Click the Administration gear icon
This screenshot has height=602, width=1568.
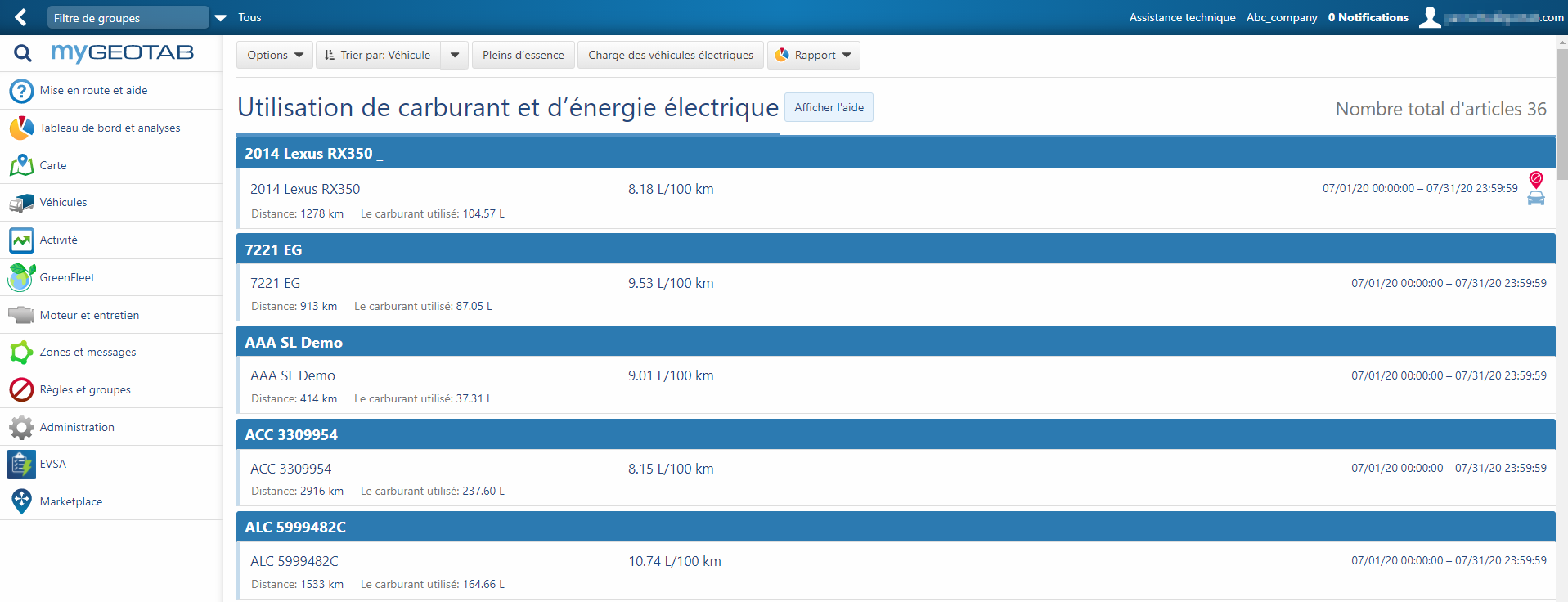(x=21, y=427)
